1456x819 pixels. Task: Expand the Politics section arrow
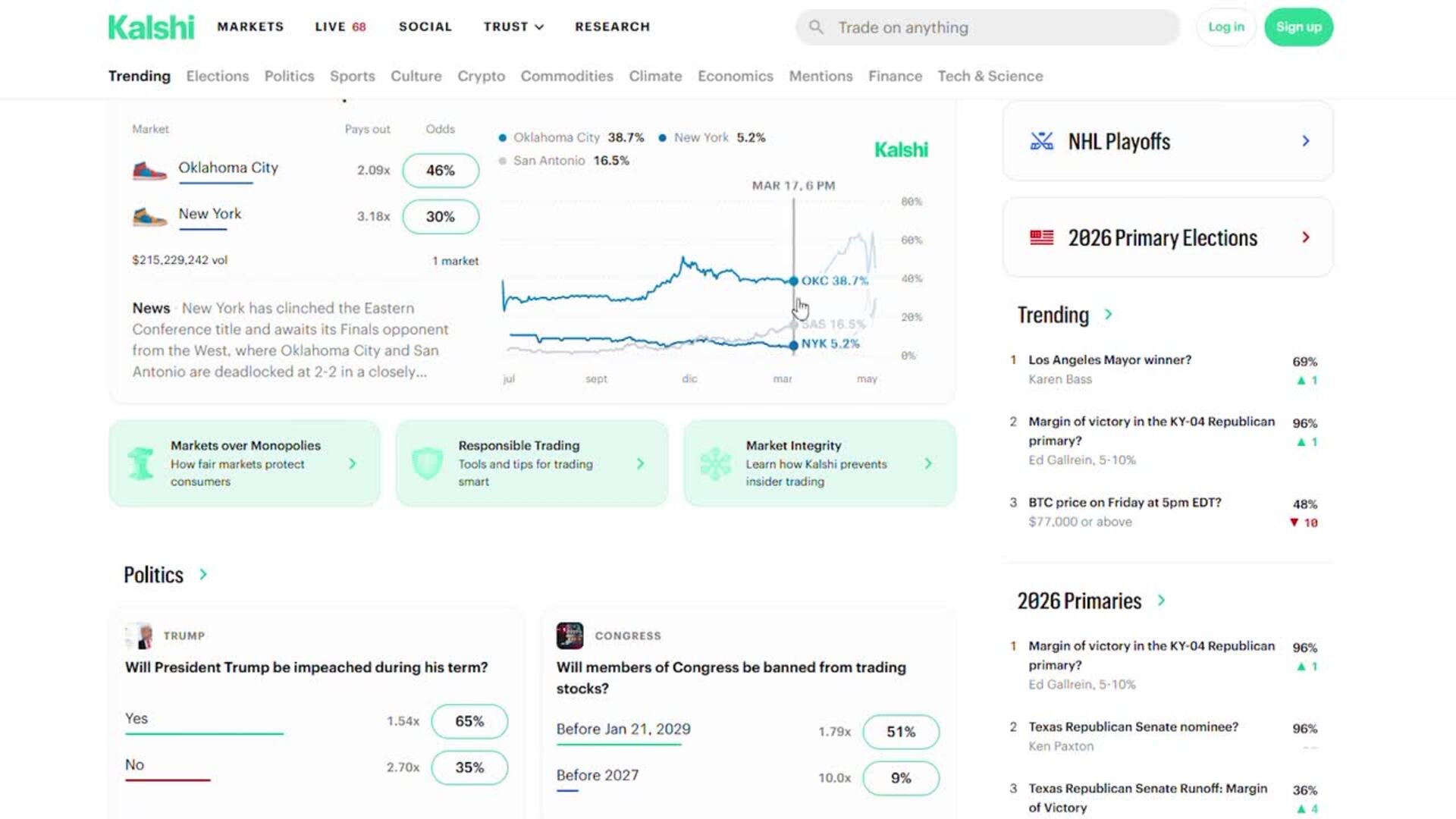[203, 574]
